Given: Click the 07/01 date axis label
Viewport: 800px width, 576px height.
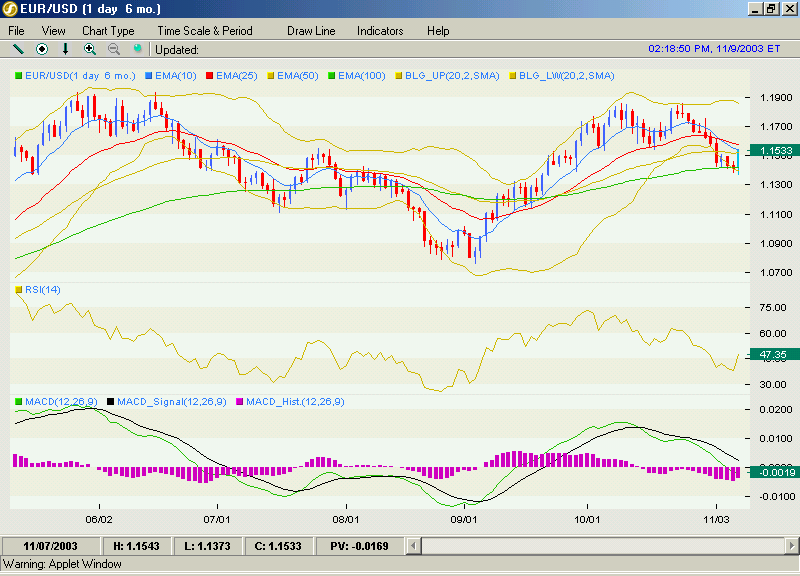Looking at the screenshot, I should (x=217, y=520).
